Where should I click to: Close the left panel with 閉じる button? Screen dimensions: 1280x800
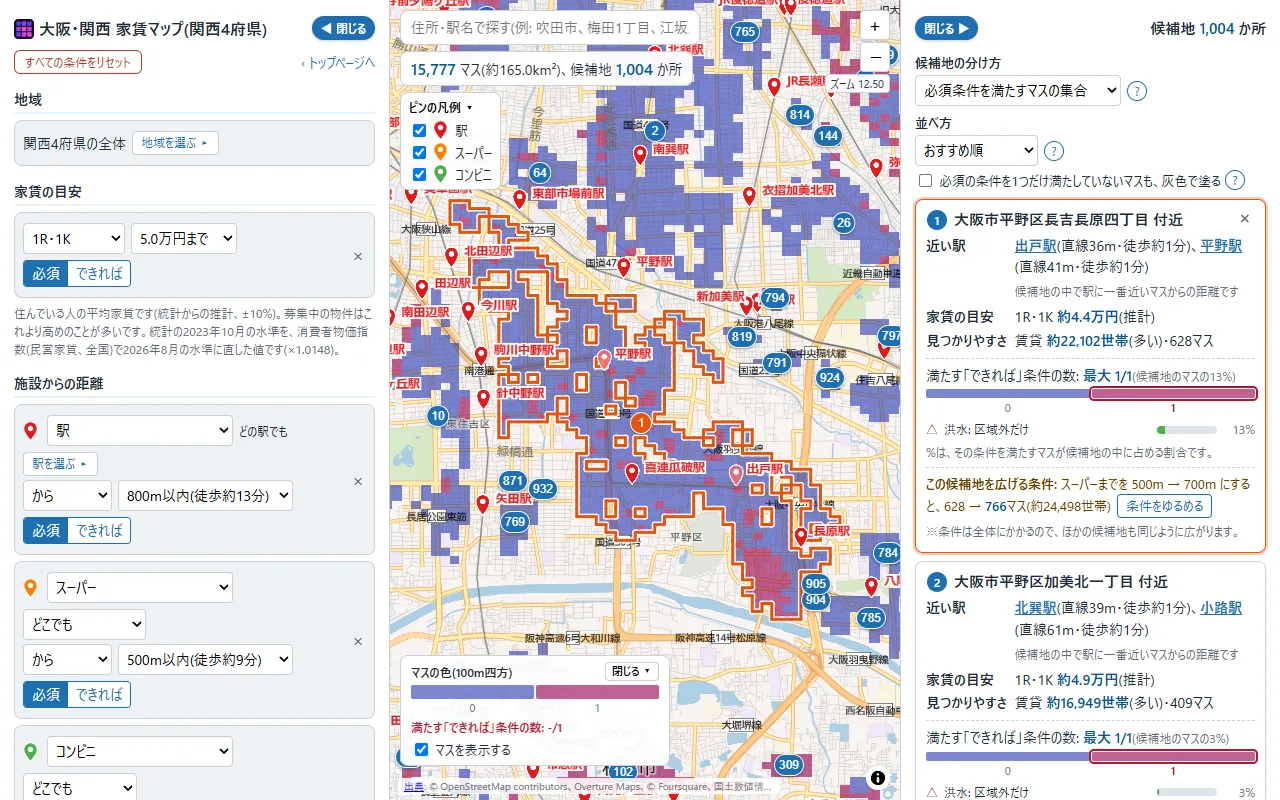click(x=343, y=29)
